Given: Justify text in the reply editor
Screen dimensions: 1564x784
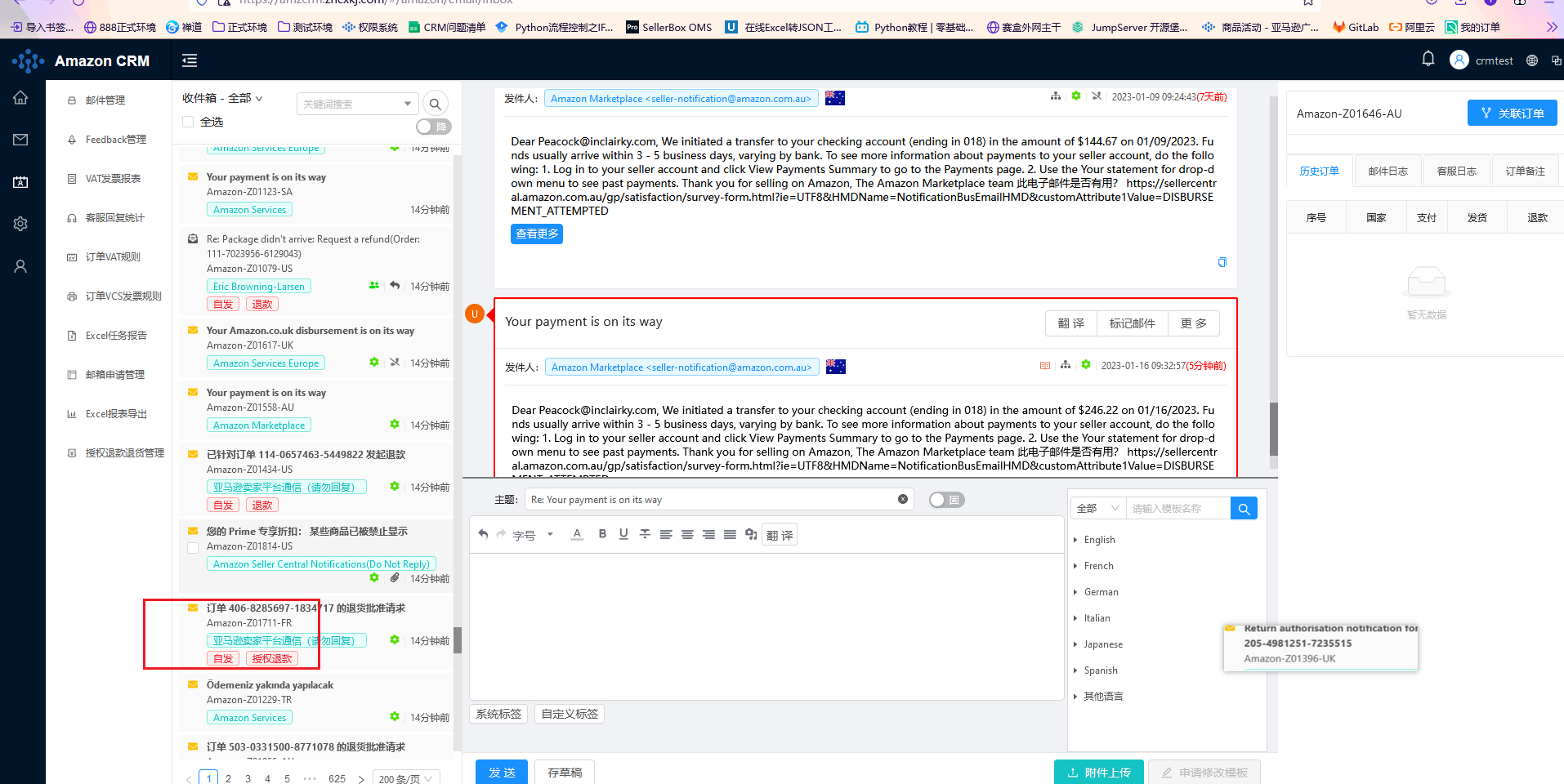Looking at the screenshot, I should click(x=730, y=534).
